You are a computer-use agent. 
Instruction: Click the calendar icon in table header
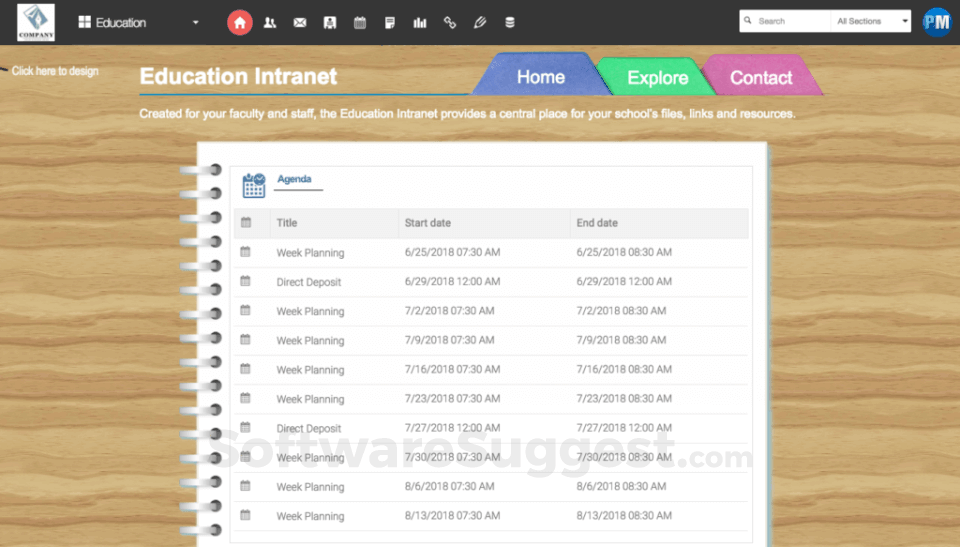tap(246, 222)
